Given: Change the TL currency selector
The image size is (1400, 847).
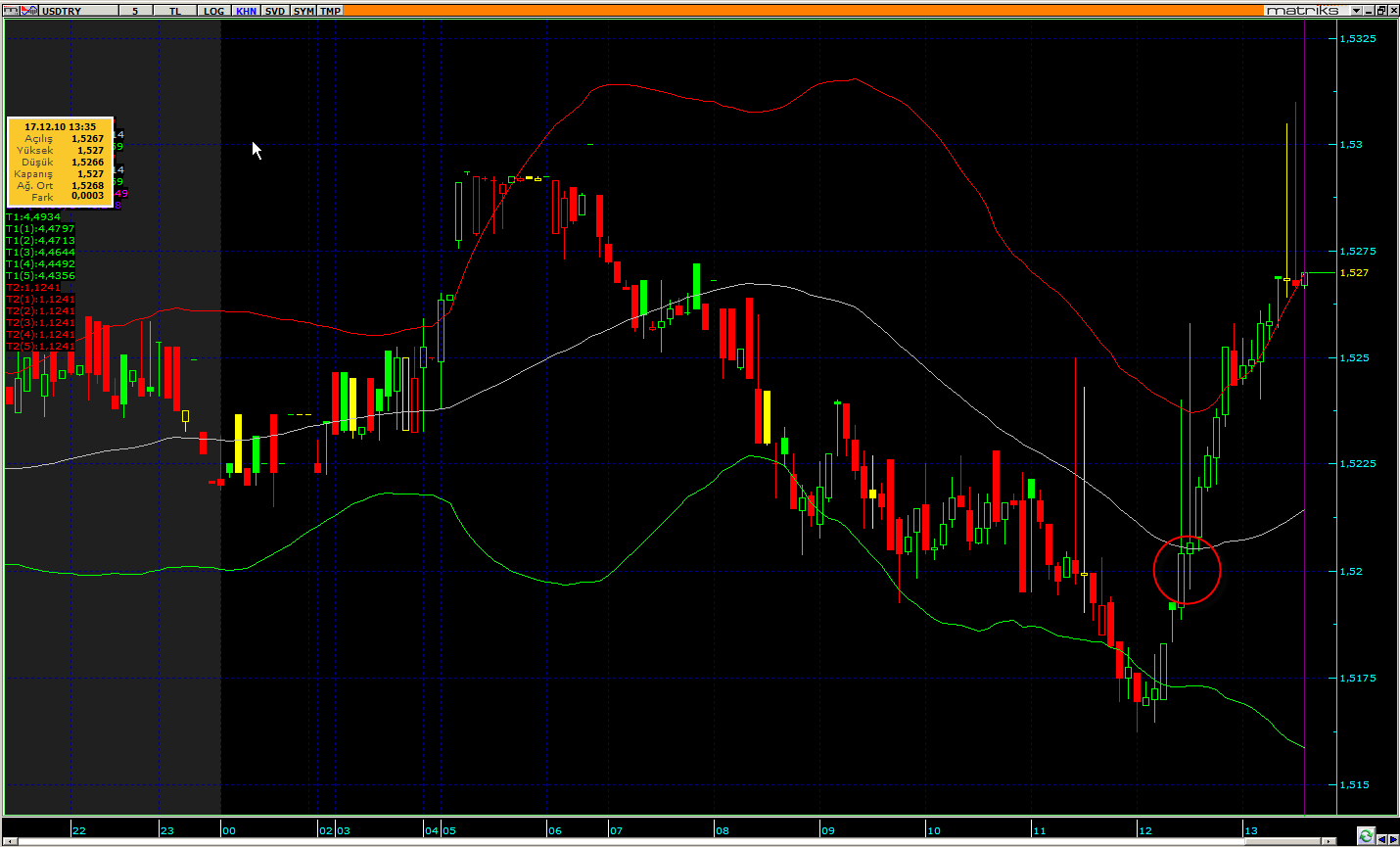Looking at the screenshot, I should tap(175, 11).
